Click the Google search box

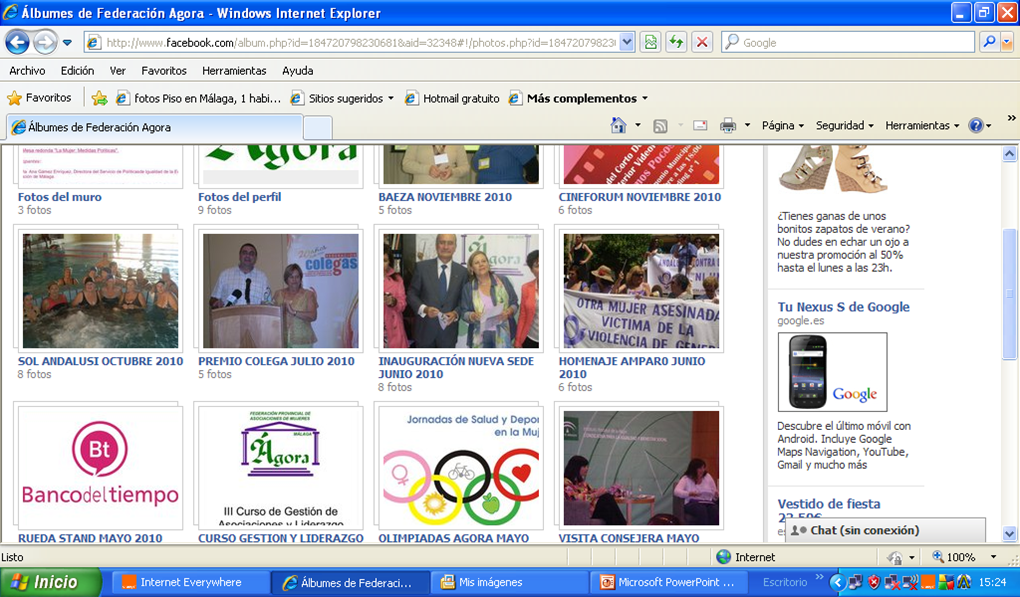848,43
